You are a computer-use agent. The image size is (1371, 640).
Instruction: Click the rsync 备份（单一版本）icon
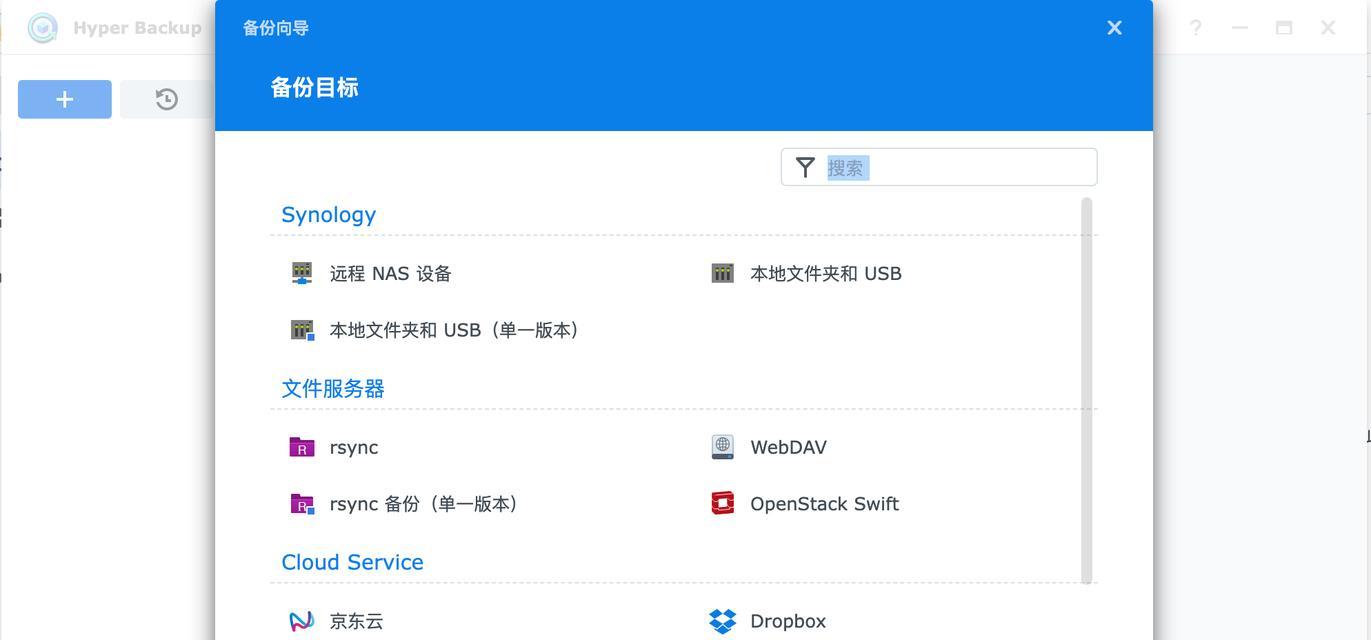pyautogui.click(x=302, y=504)
